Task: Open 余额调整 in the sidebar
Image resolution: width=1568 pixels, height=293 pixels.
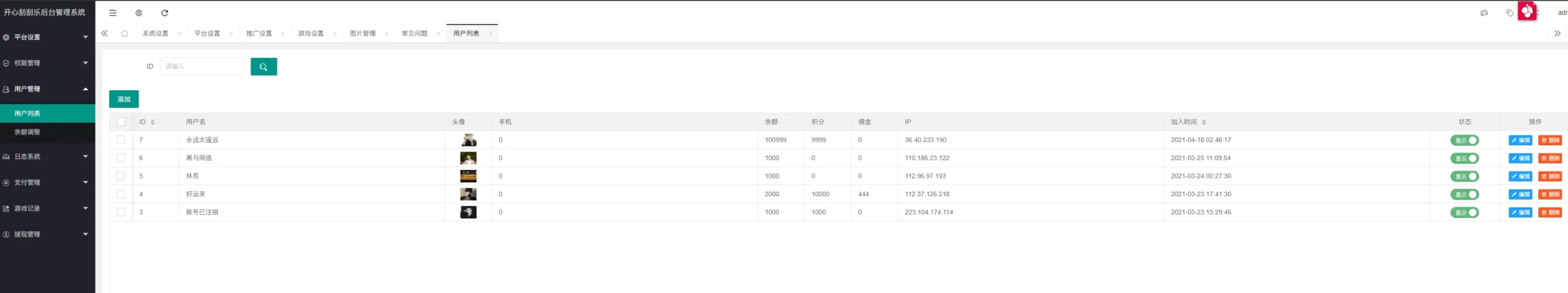Action: (x=28, y=132)
